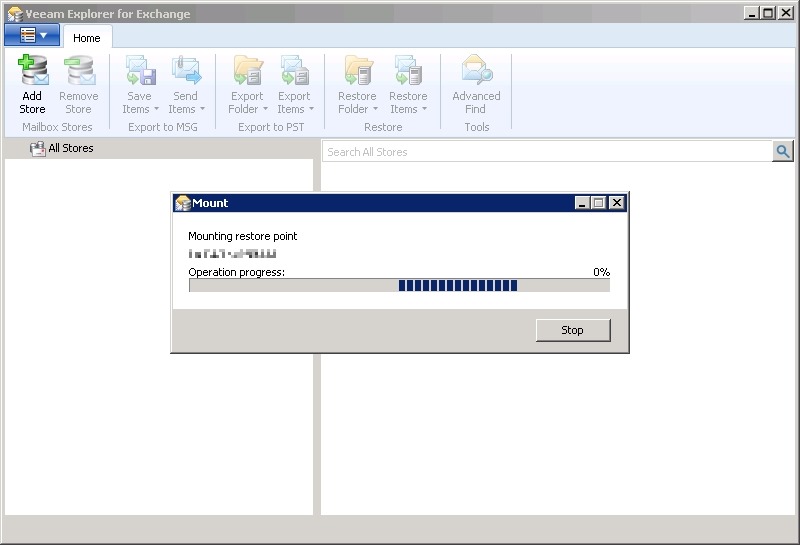Click the '0%' progress value
Screen dimensions: 800x545
click(x=602, y=272)
